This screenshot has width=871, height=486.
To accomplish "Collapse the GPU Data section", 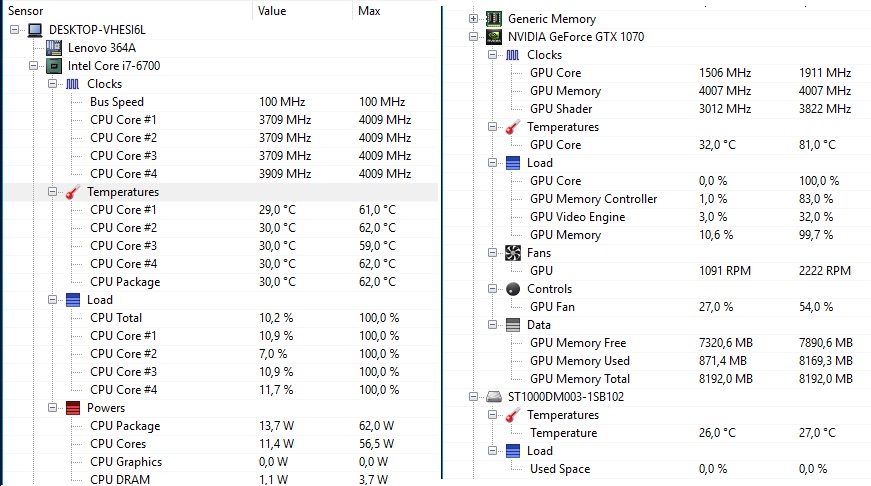I will 492,325.
